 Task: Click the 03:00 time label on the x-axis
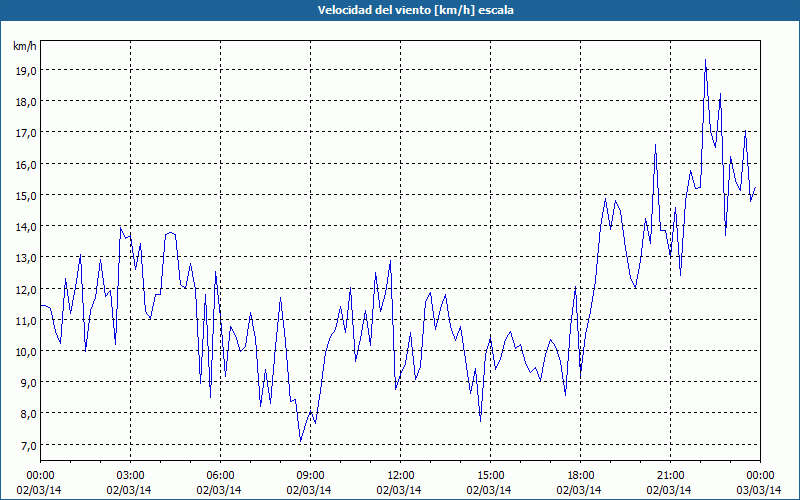point(131,476)
